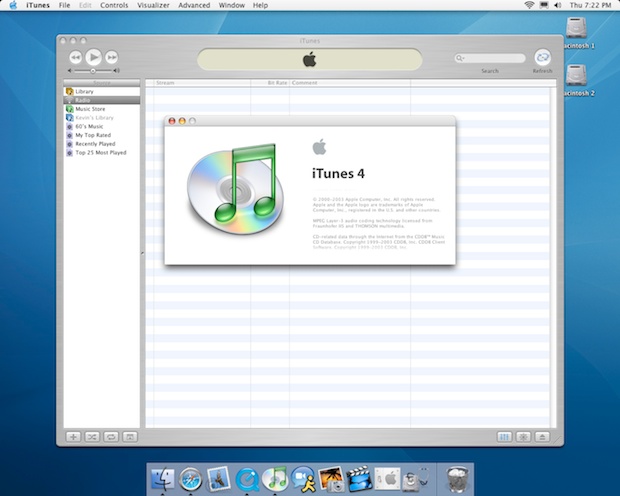This screenshot has height=496, width=620.
Task: Click the Add Playlist plus button
Action: pyautogui.click(x=73, y=437)
